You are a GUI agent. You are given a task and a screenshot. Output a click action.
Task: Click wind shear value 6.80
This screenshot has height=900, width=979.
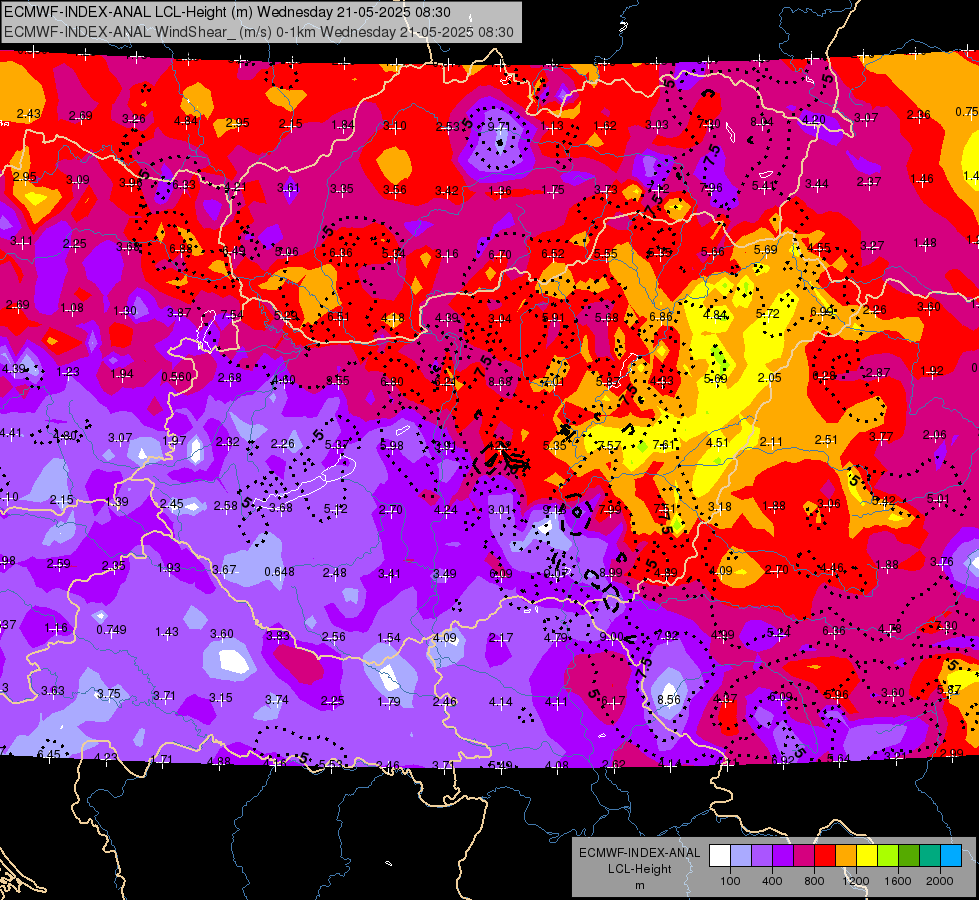(392, 382)
